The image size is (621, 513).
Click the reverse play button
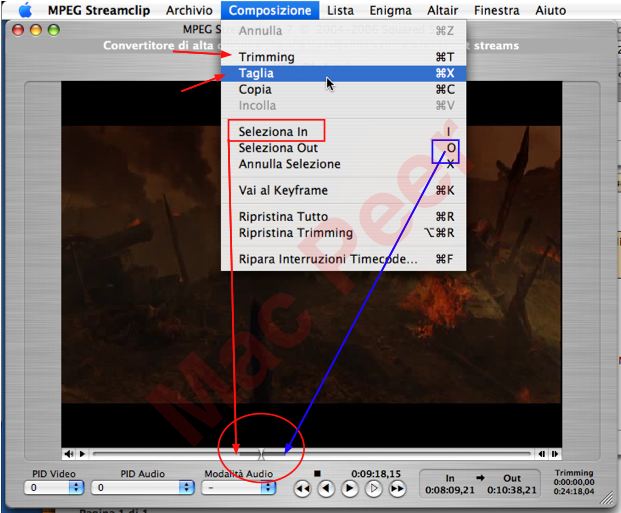coord(326,489)
